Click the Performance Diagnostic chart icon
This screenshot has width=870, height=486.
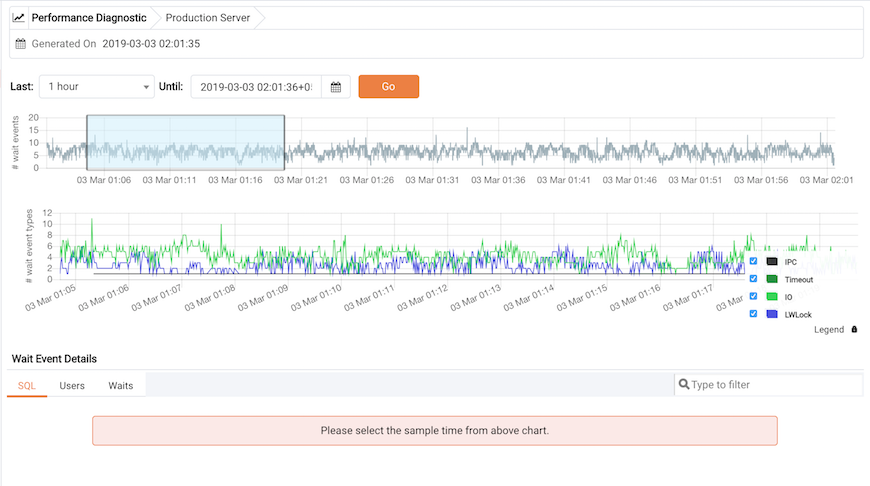click(19, 18)
